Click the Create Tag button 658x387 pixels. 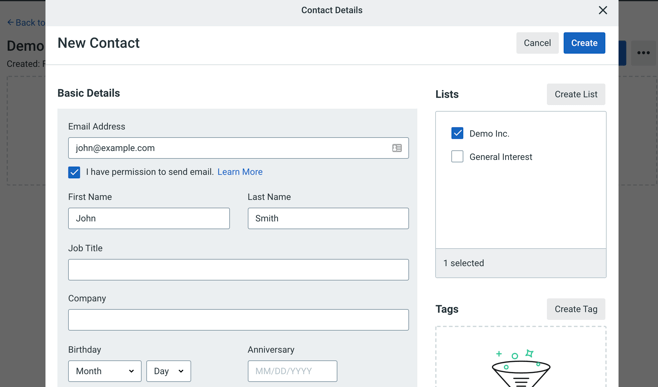click(576, 309)
